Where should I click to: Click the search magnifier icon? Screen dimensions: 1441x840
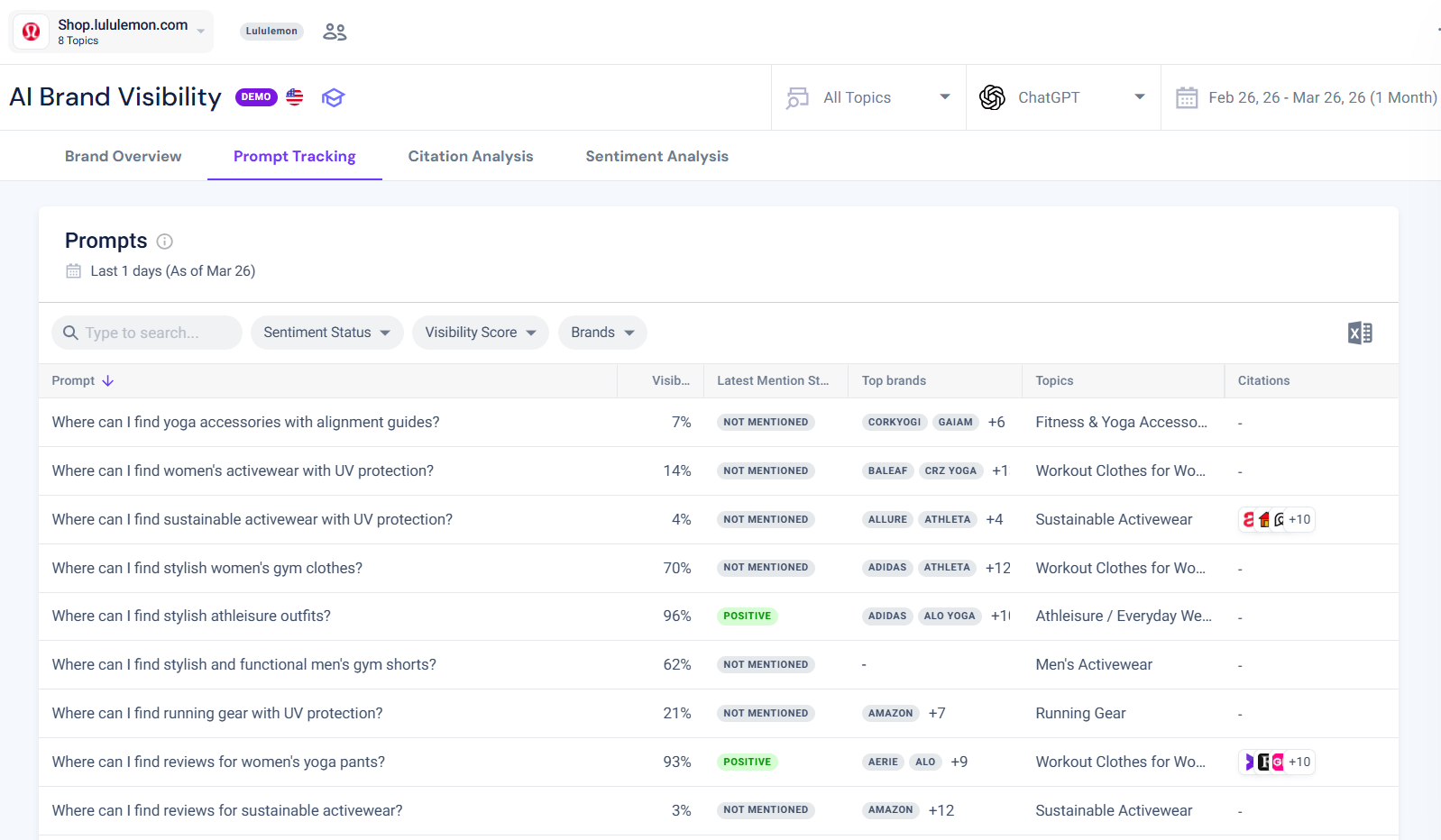[70, 333]
